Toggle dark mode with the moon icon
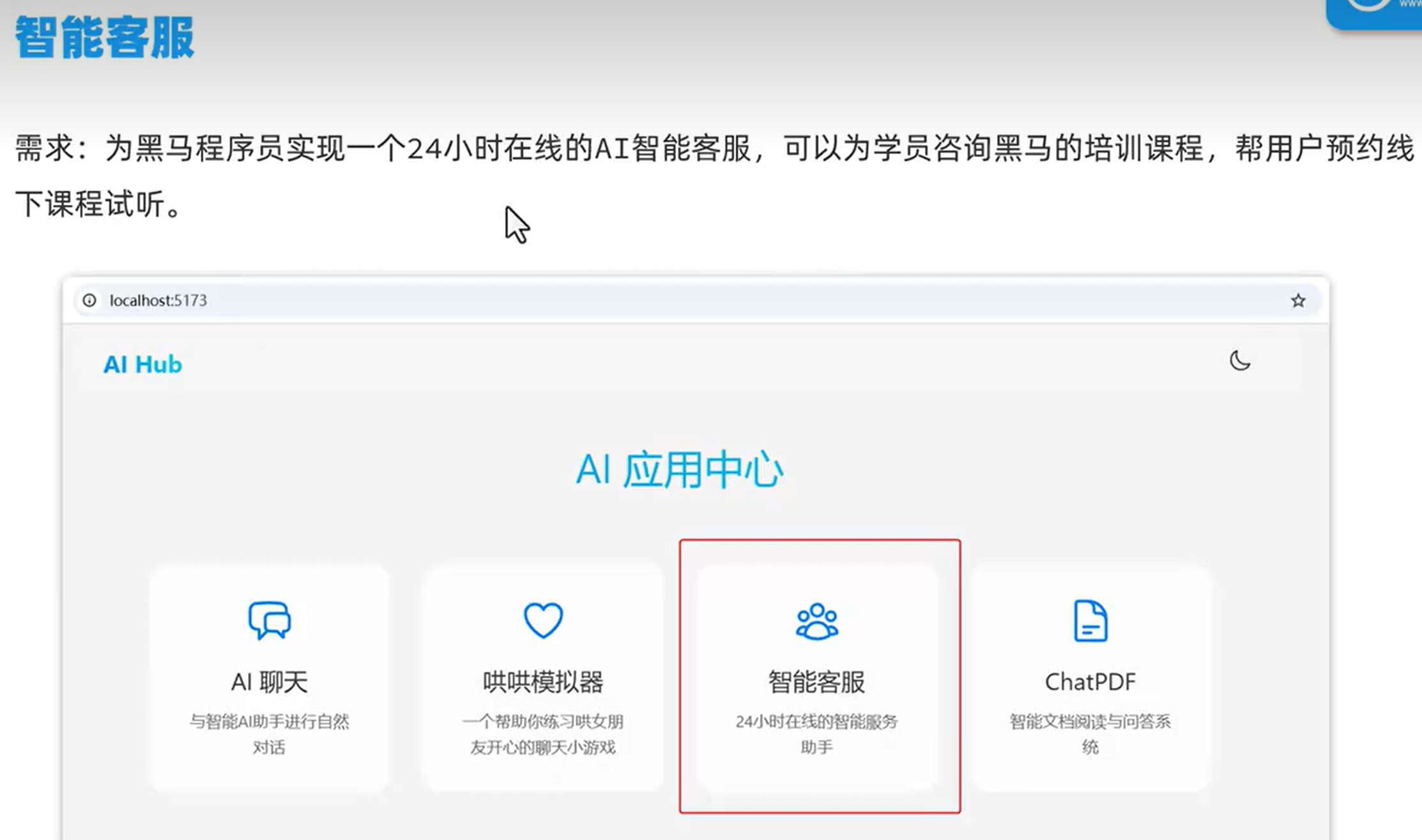Viewport: 1422px width, 840px height. 1239,361
